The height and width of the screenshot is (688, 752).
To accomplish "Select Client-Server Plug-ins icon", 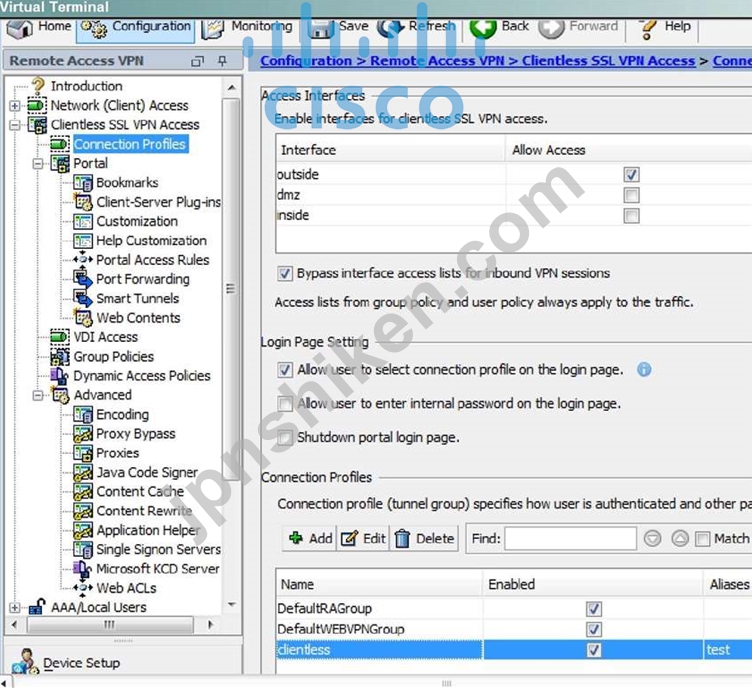I will tap(83, 202).
